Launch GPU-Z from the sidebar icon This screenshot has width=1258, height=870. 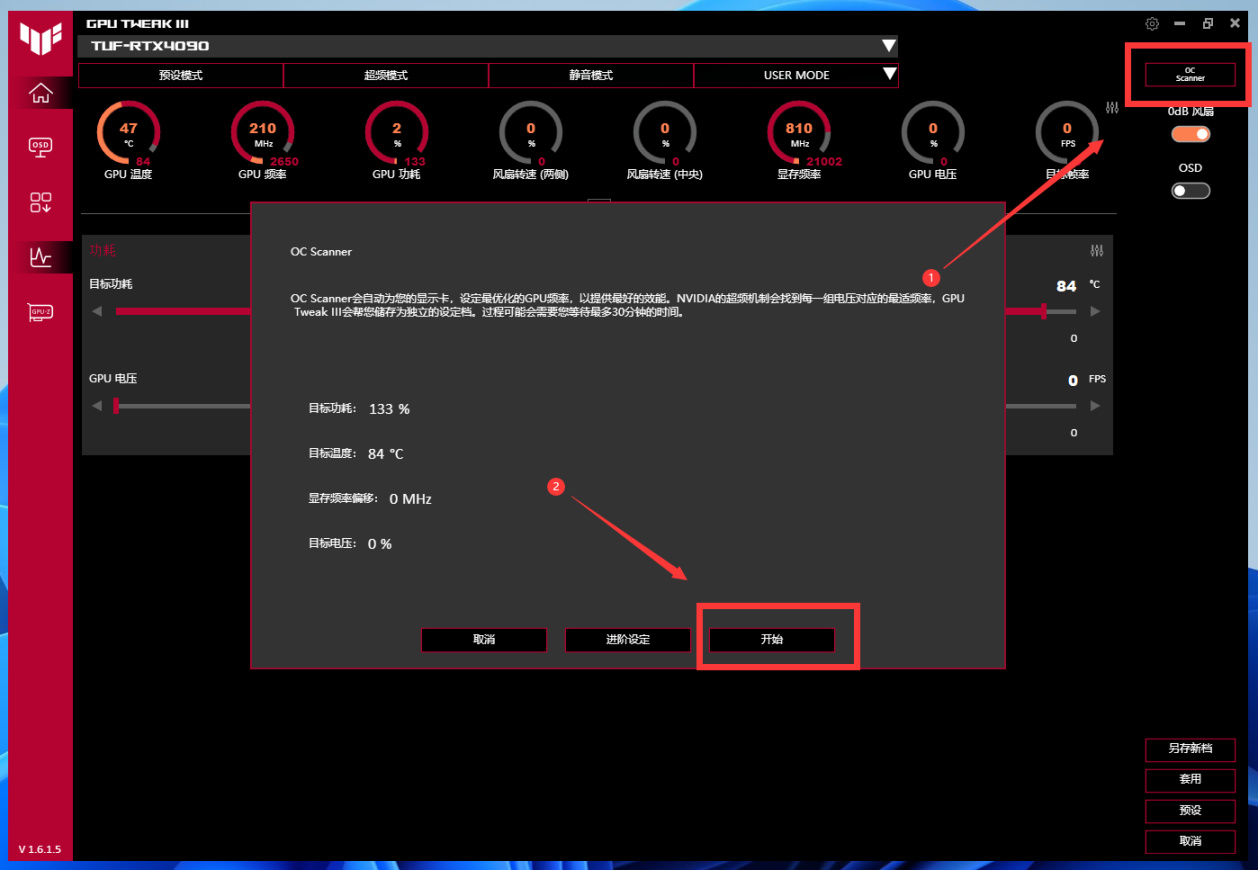(x=40, y=312)
